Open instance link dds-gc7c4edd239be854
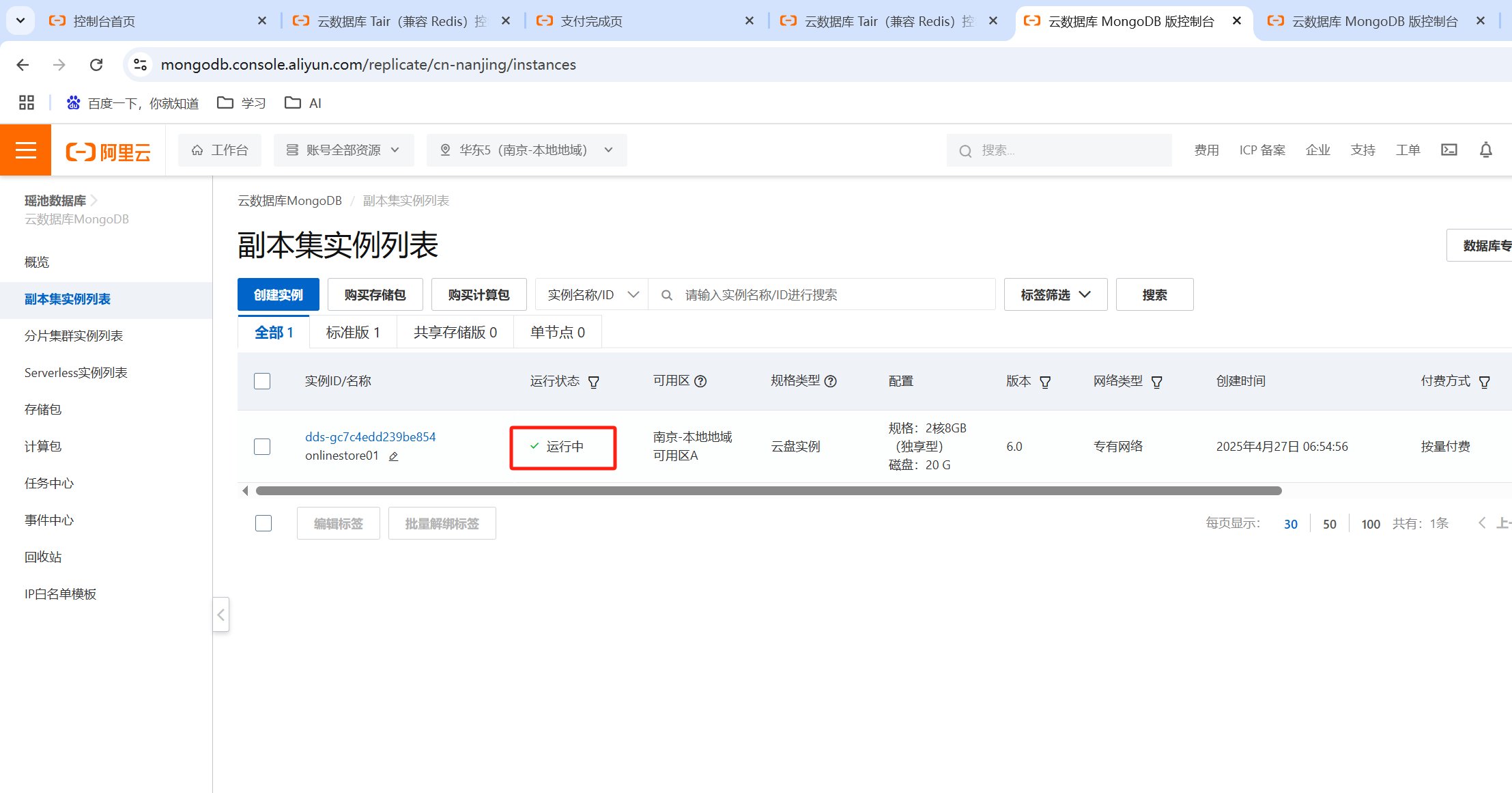The height and width of the screenshot is (793, 1512). coord(371,437)
